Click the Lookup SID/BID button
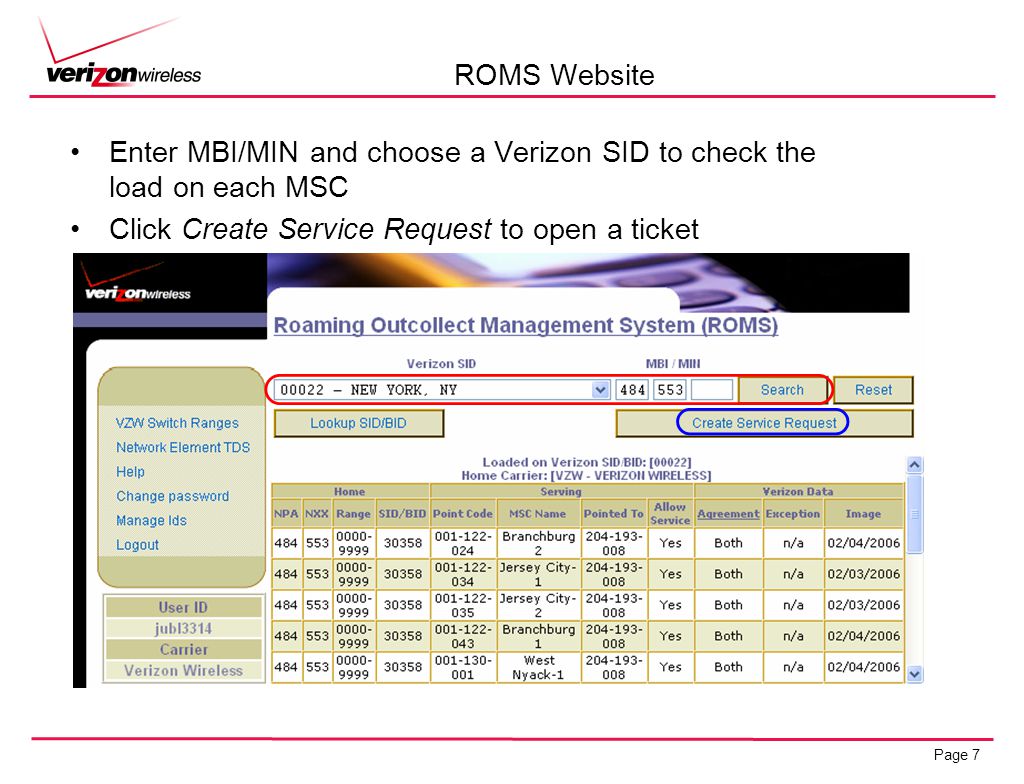 click(x=359, y=423)
